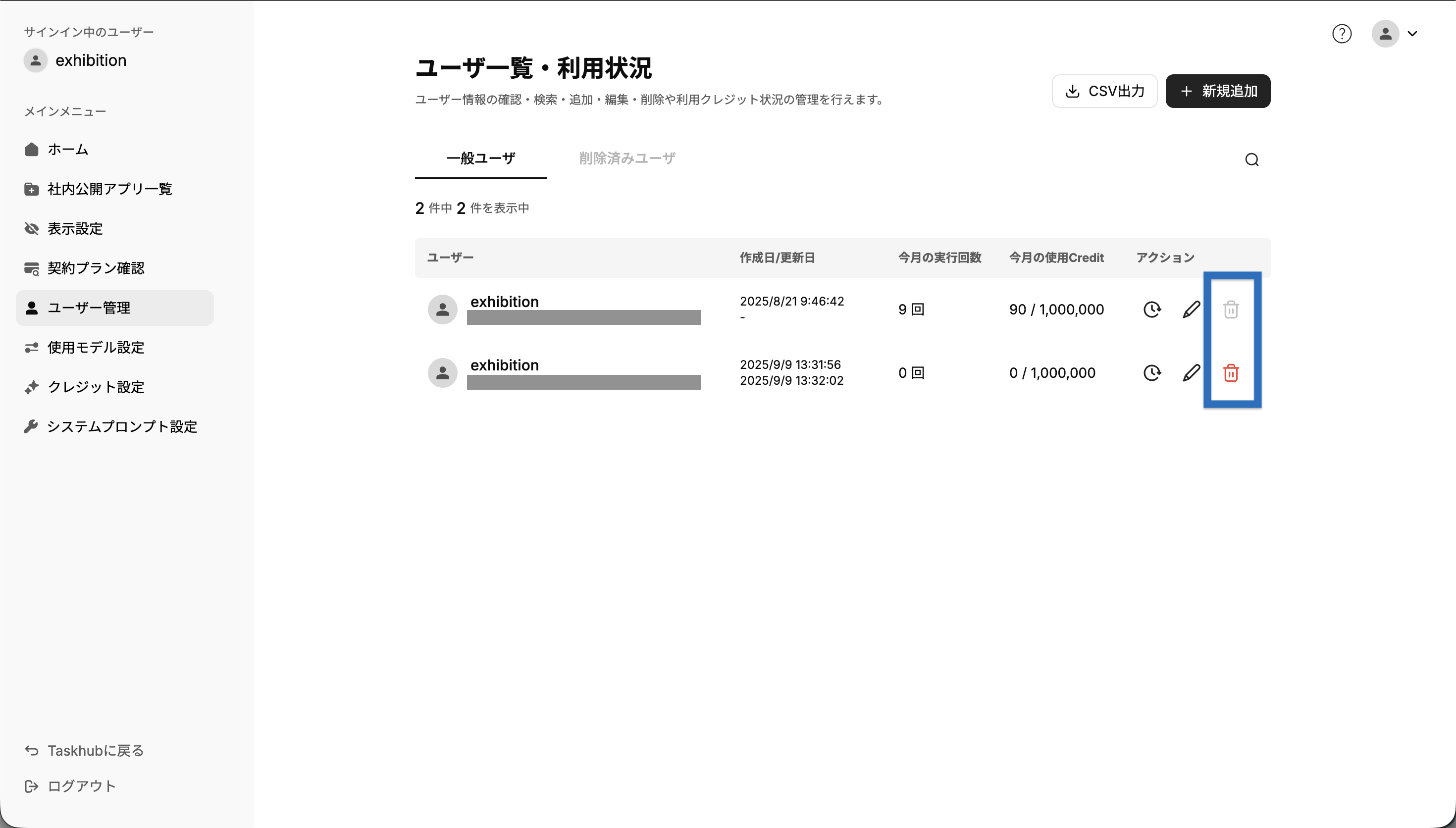
Task: Delete second user with red trash icon
Action: pyautogui.click(x=1231, y=373)
